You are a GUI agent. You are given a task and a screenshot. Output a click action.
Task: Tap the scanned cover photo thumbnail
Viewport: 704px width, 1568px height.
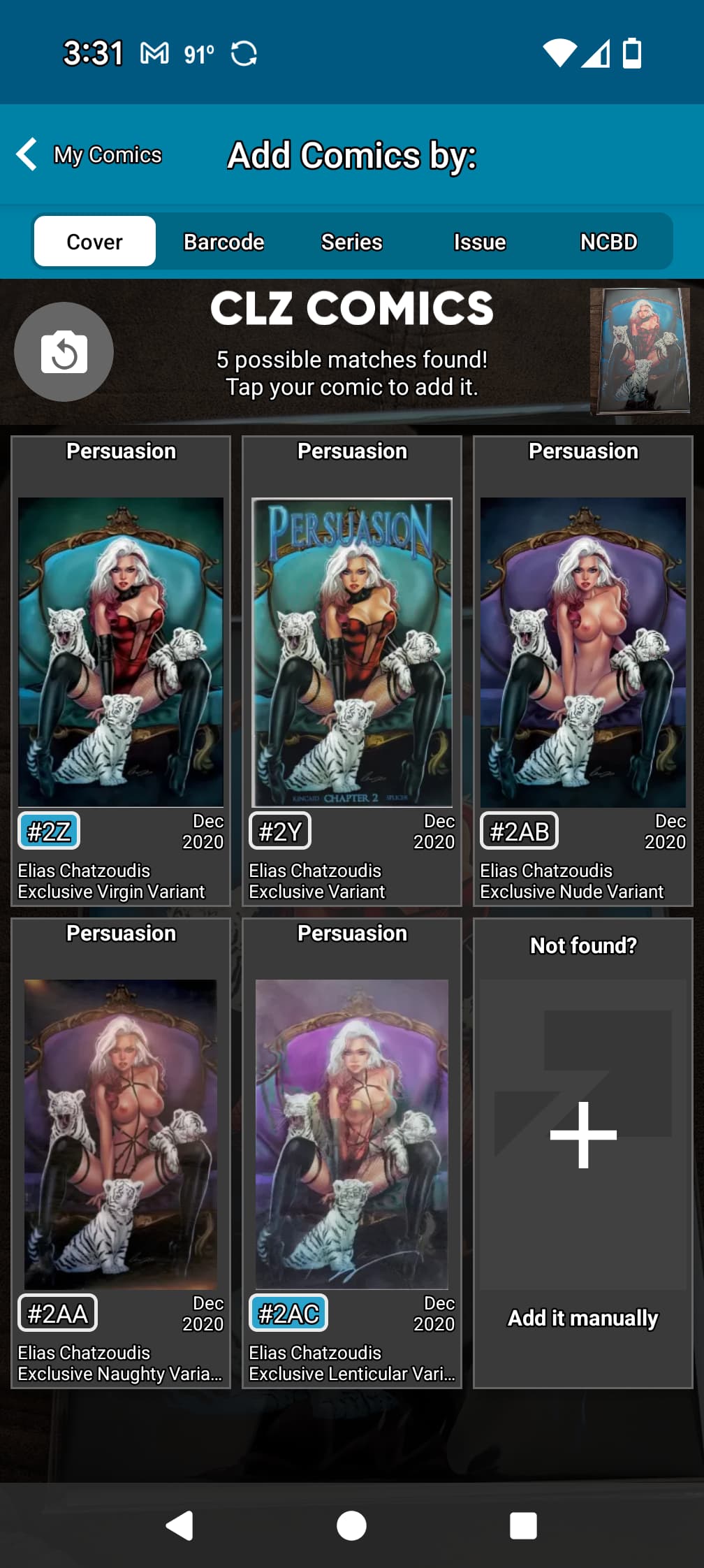640,351
